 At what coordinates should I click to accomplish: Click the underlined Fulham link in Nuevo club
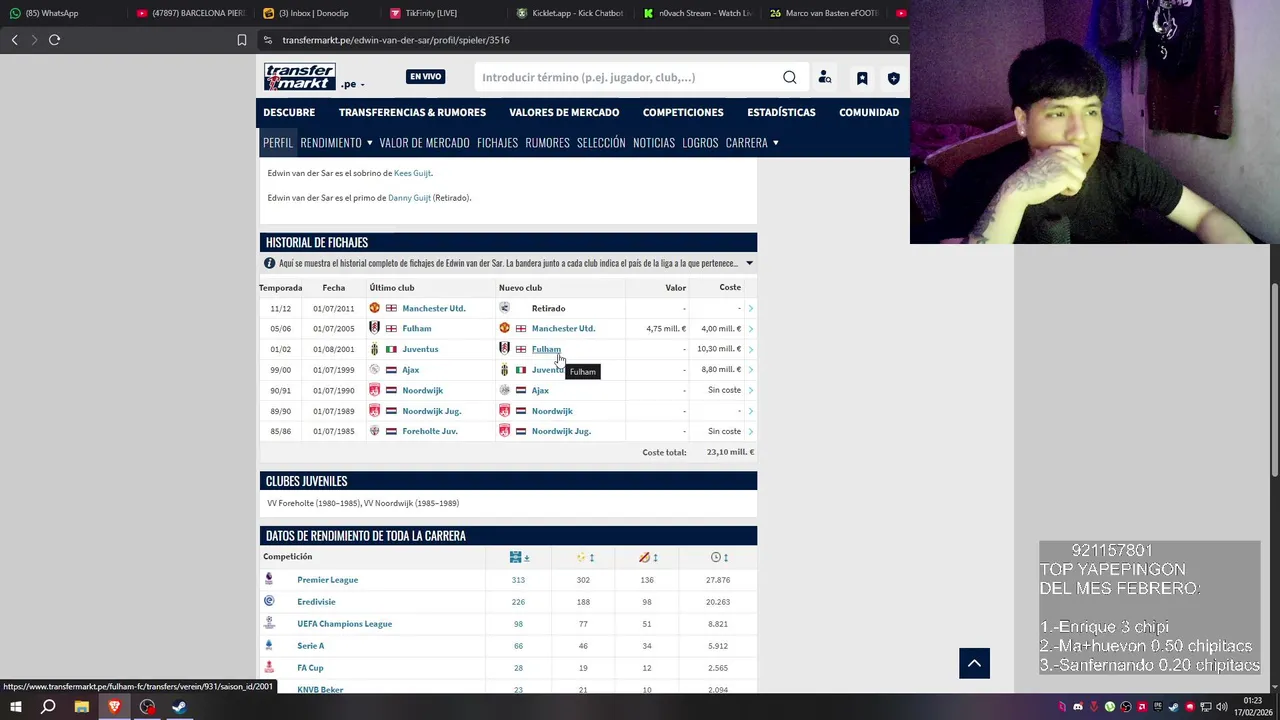point(546,349)
